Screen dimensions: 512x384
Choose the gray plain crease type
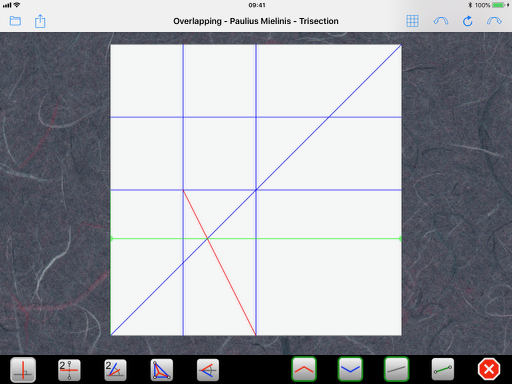(396, 369)
